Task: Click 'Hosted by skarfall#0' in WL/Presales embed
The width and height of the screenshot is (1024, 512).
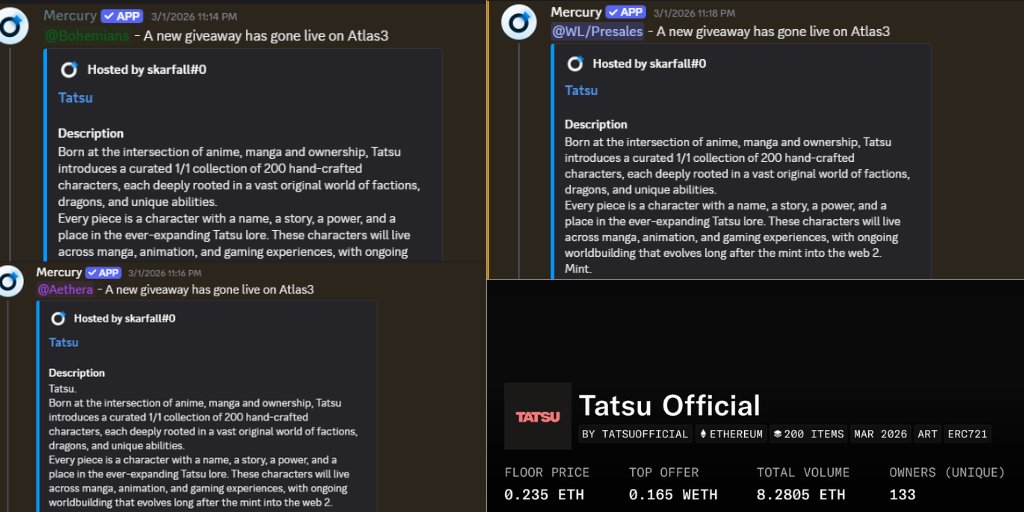Action: point(649,63)
